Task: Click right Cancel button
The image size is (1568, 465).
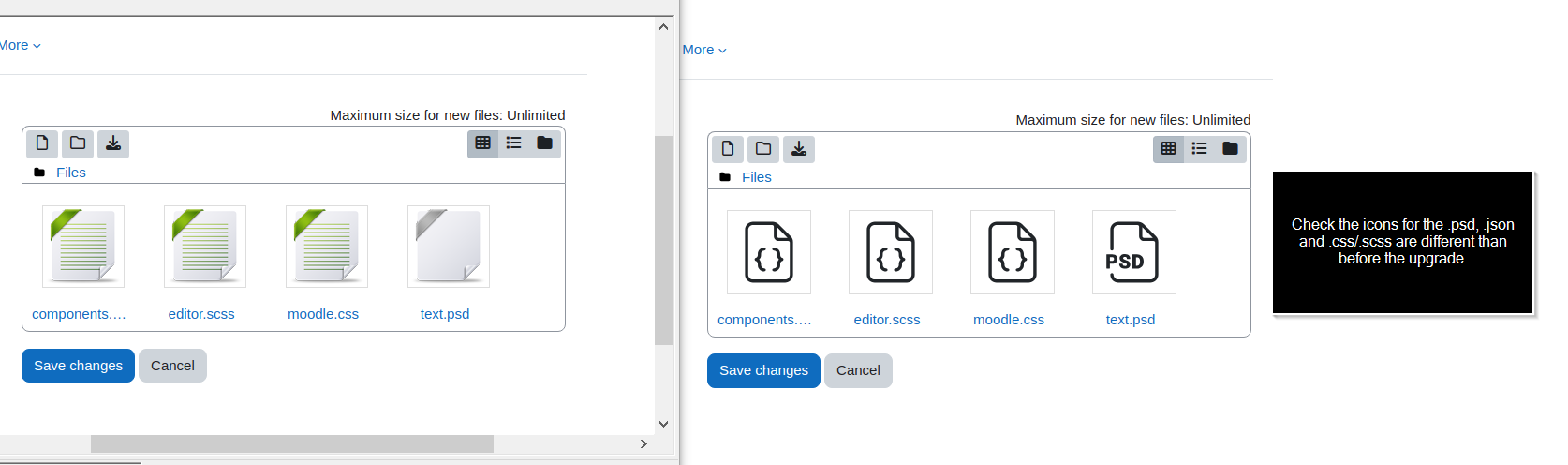Action: (858, 370)
